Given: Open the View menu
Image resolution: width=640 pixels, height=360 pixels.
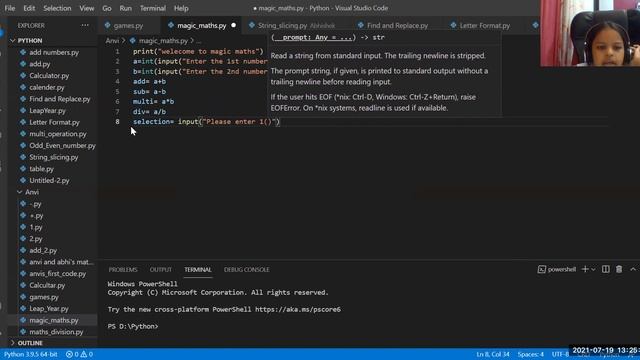Looking at the screenshot, I should point(87,8).
